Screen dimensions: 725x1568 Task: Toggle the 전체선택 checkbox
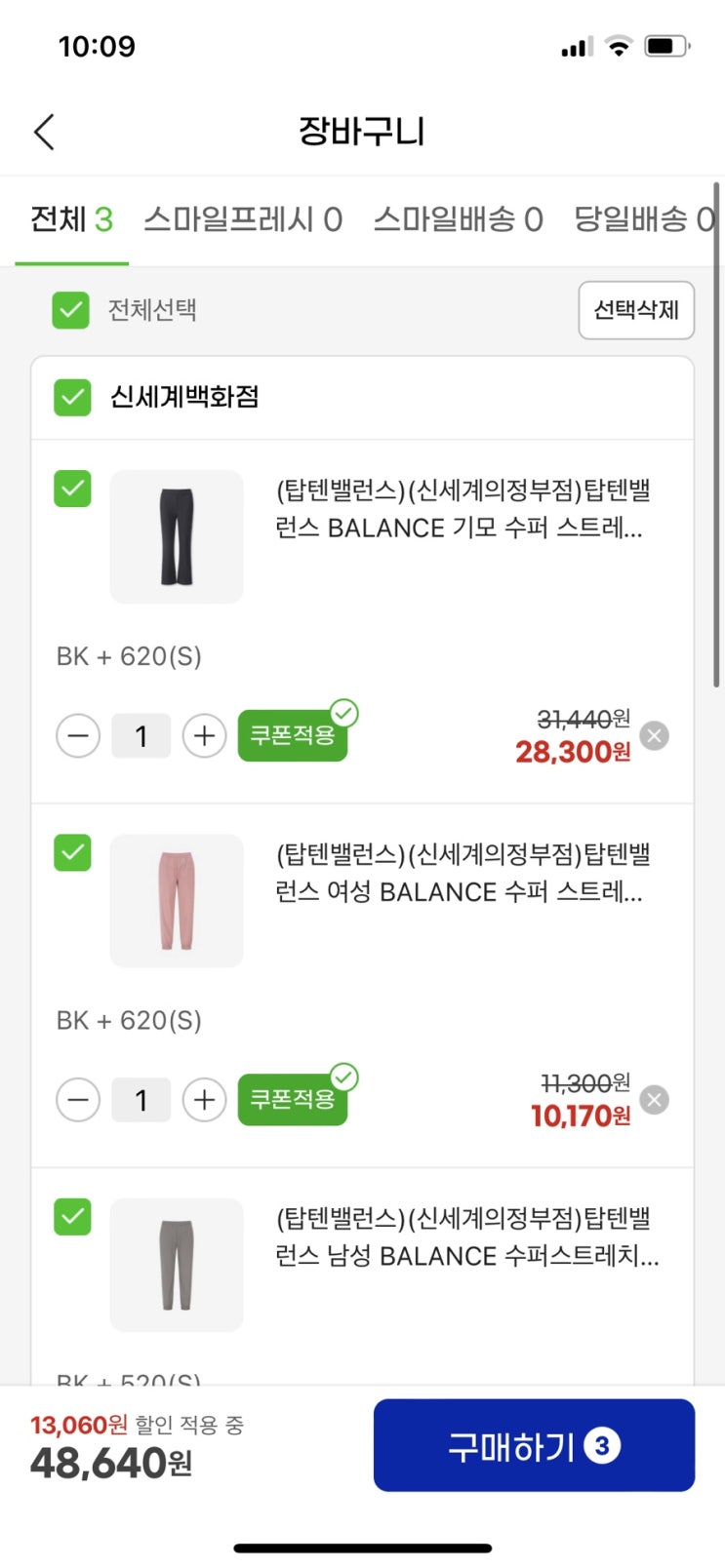(x=71, y=310)
